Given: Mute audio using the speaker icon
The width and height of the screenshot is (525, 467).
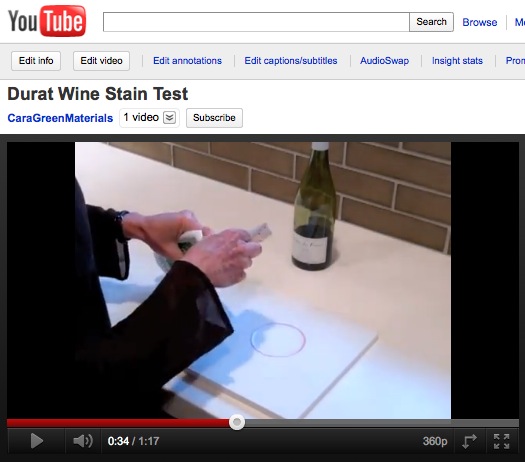Looking at the screenshot, I should 83,441.
